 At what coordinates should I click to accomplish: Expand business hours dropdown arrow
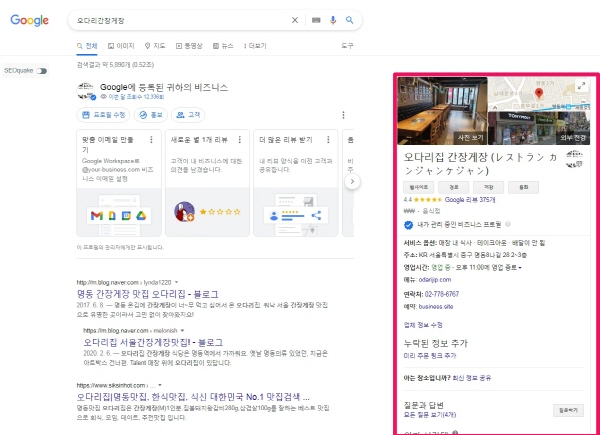(520, 267)
